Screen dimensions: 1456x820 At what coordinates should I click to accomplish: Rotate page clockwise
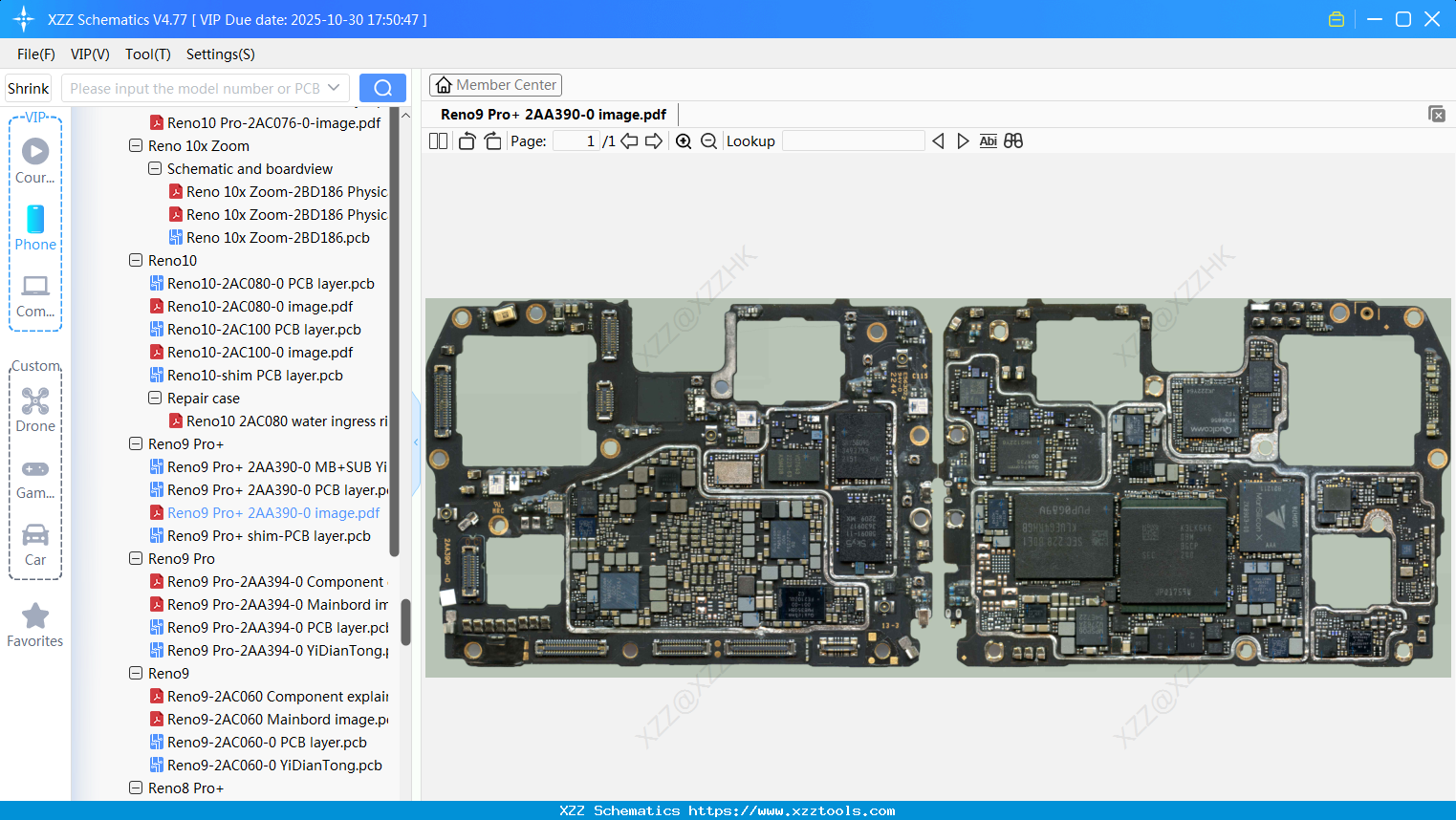[x=492, y=141]
